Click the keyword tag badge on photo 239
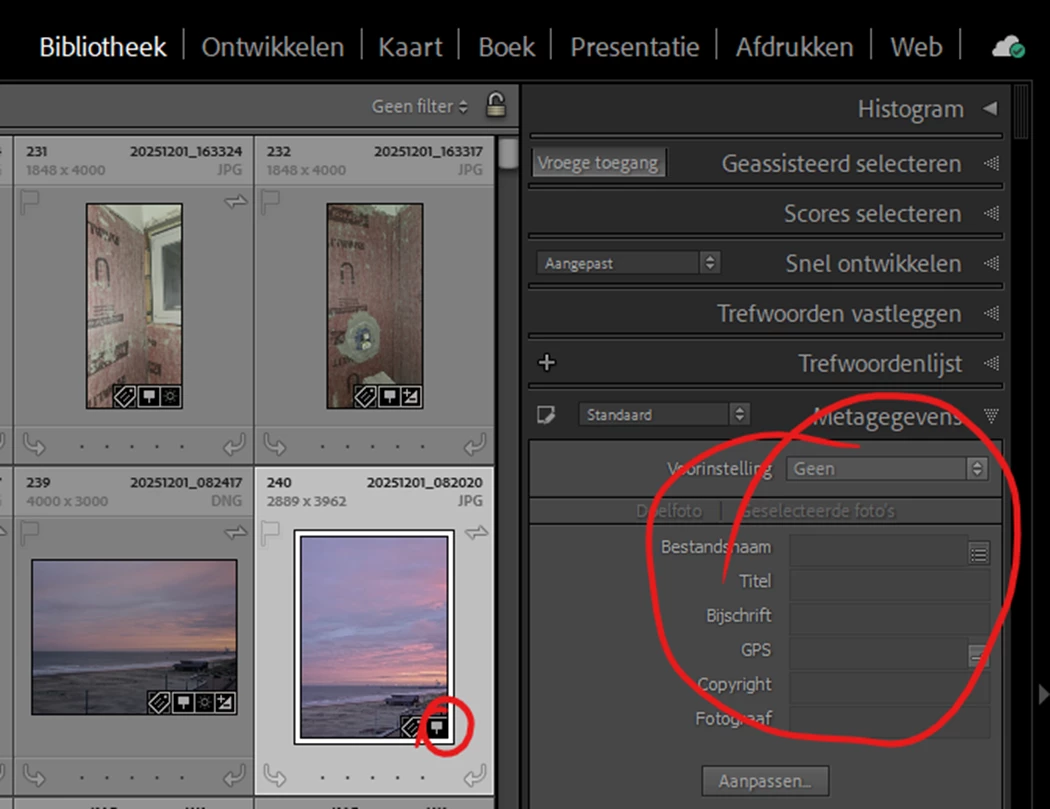Image resolution: width=1050 pixels, height=809 pixels. tap(159, 703)
